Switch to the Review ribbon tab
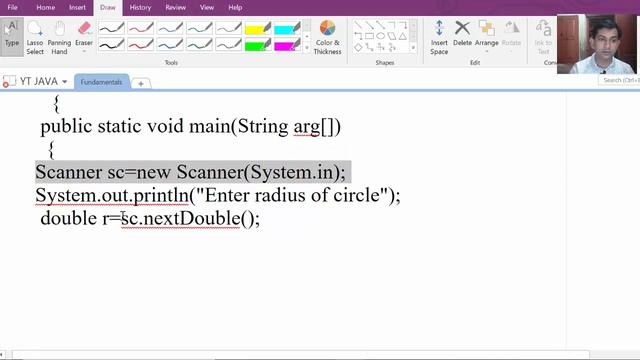 pos(176,7)
